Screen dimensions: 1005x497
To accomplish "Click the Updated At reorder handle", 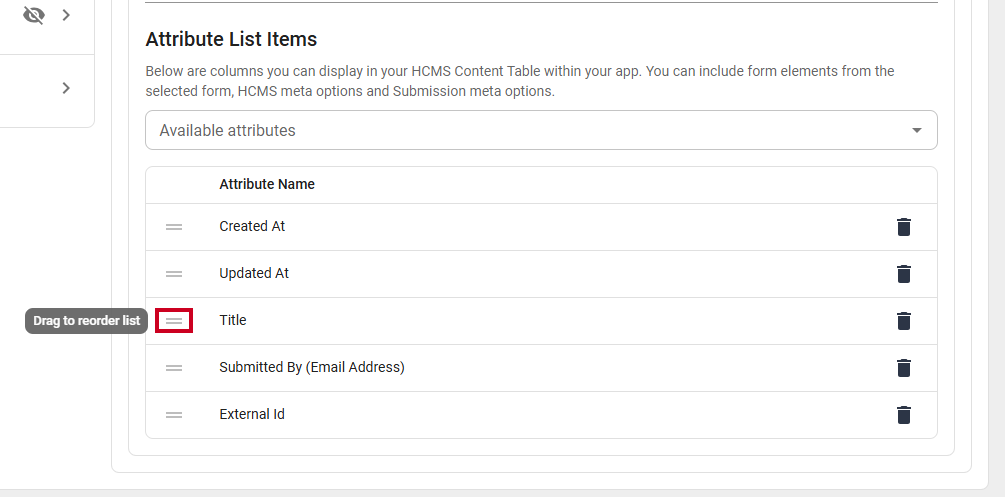I will [x=174, y=274].
